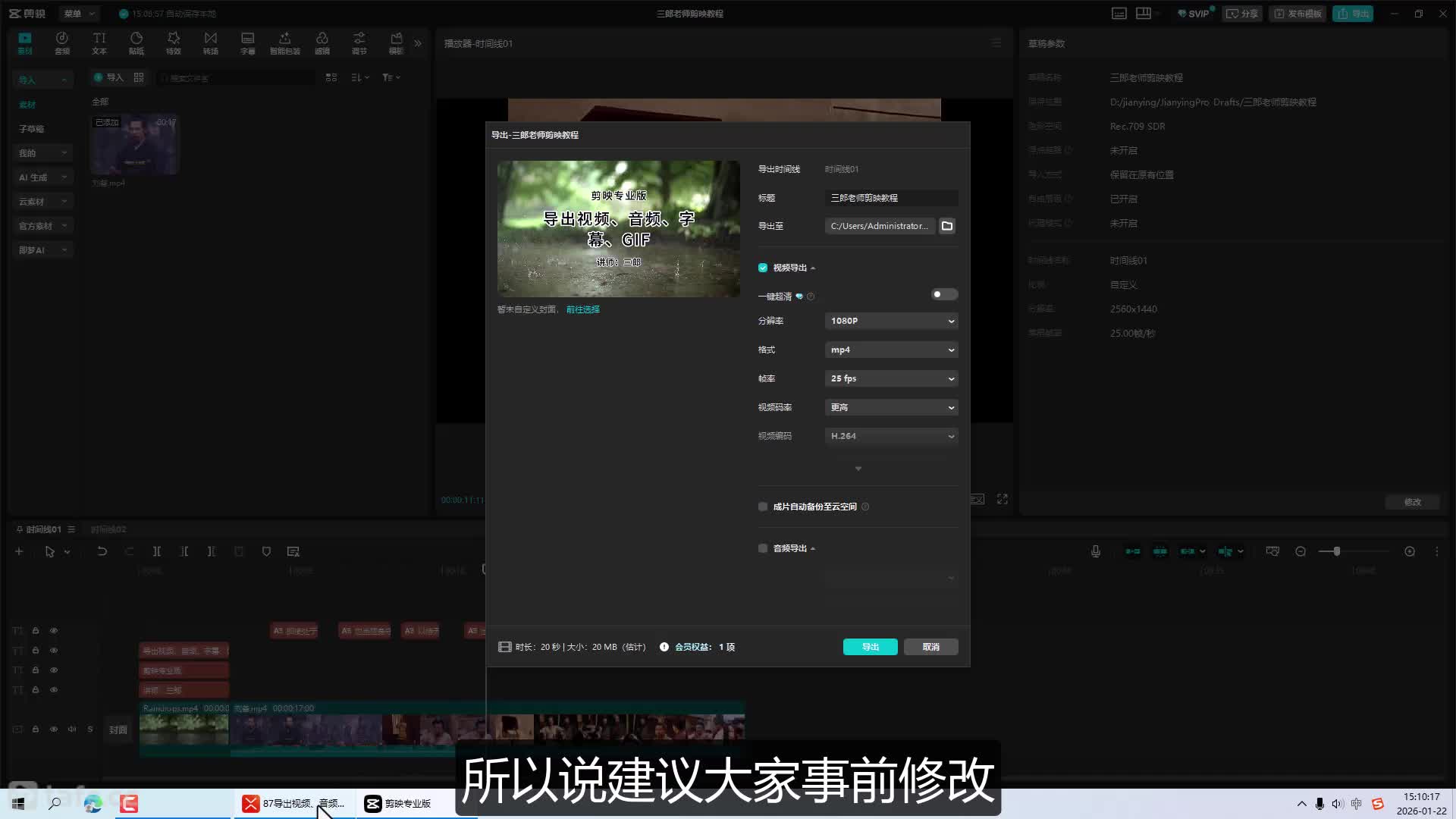Uncheck the video export (视频导出) checkbox
Viewport: 1456px width, 819px height.
(763, 268)
